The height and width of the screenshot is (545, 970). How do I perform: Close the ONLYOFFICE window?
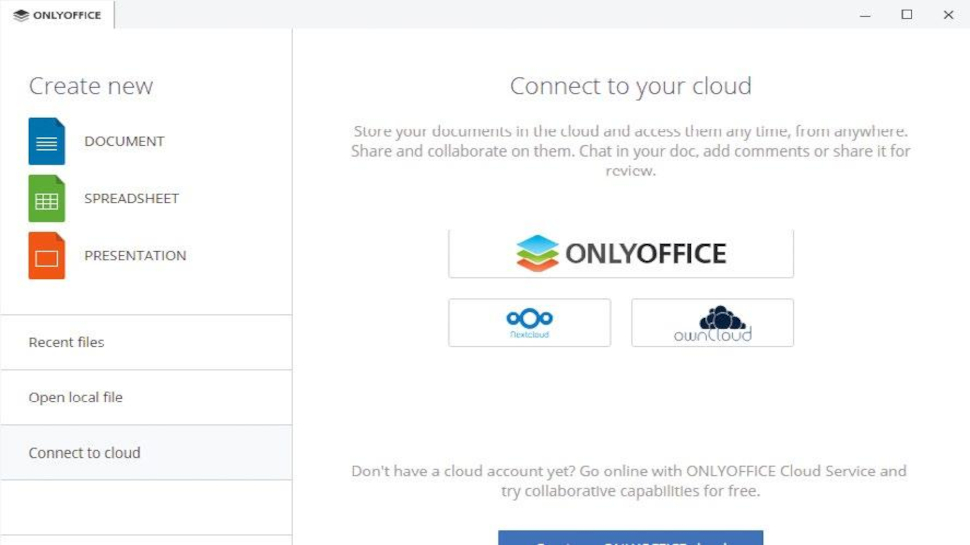948,15
